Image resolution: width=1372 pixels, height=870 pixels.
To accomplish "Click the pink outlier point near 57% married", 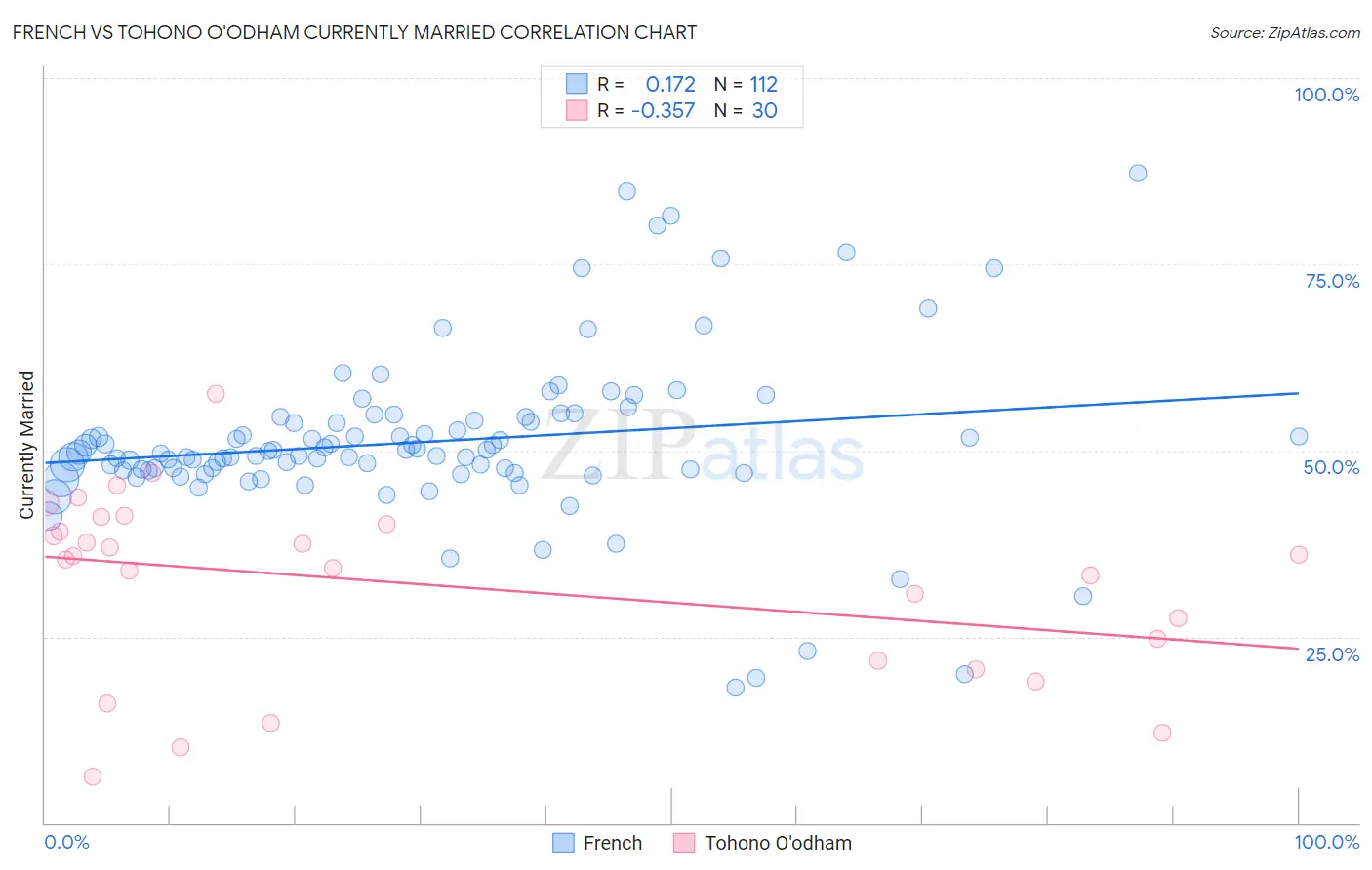I will click(x=216, y=394).
